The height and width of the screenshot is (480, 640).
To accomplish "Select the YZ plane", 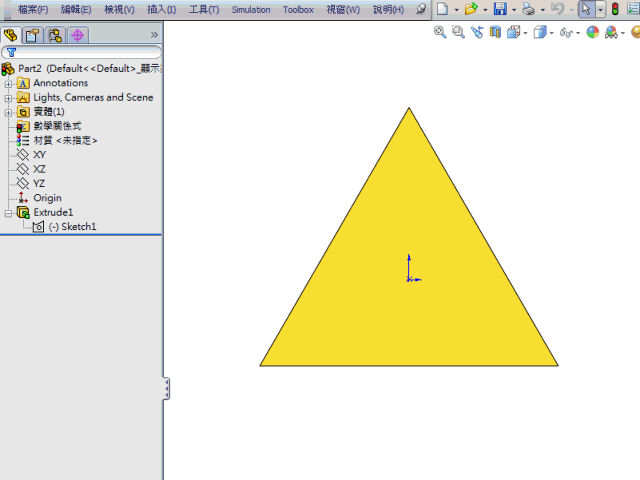I will (31, 184).
